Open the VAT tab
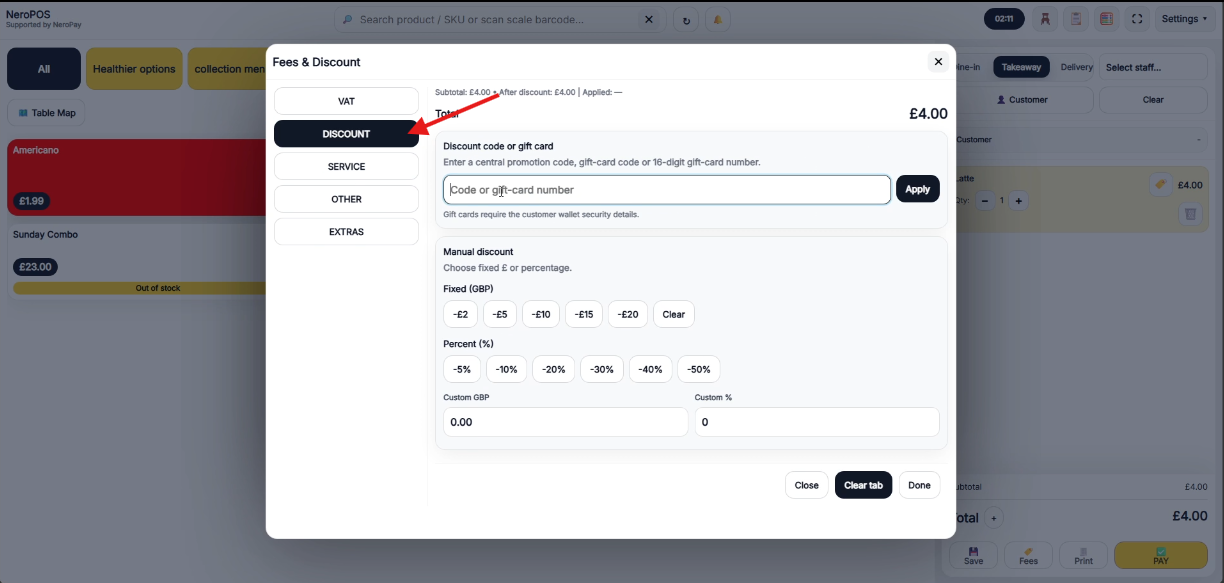This screenshot has width=1224, height=583. pyautogui.click(x=346, y=101)
